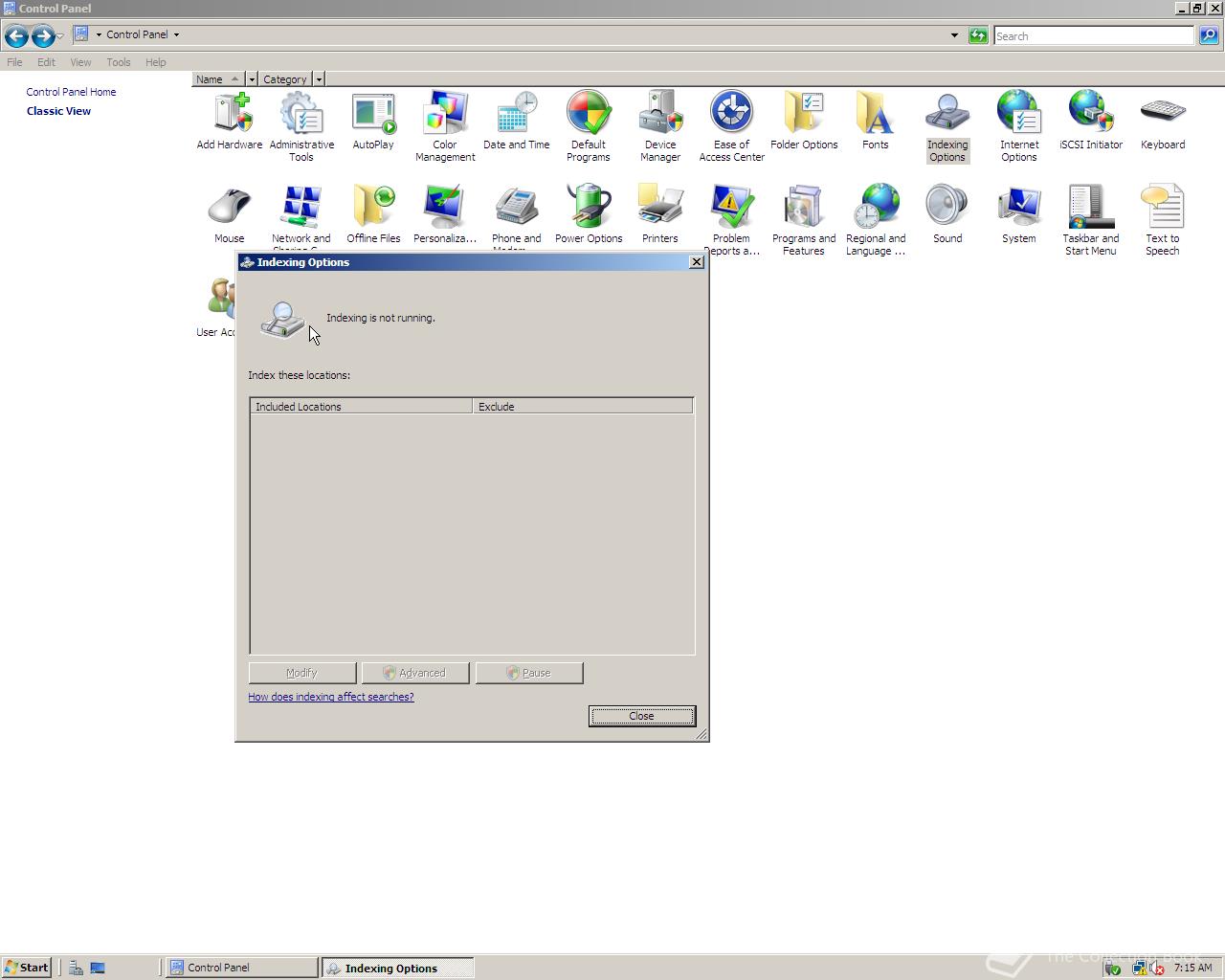Expand the Control Panel breadcrumb arrow
Viewport: 1225px width, 980px height.
click(176, 34)
